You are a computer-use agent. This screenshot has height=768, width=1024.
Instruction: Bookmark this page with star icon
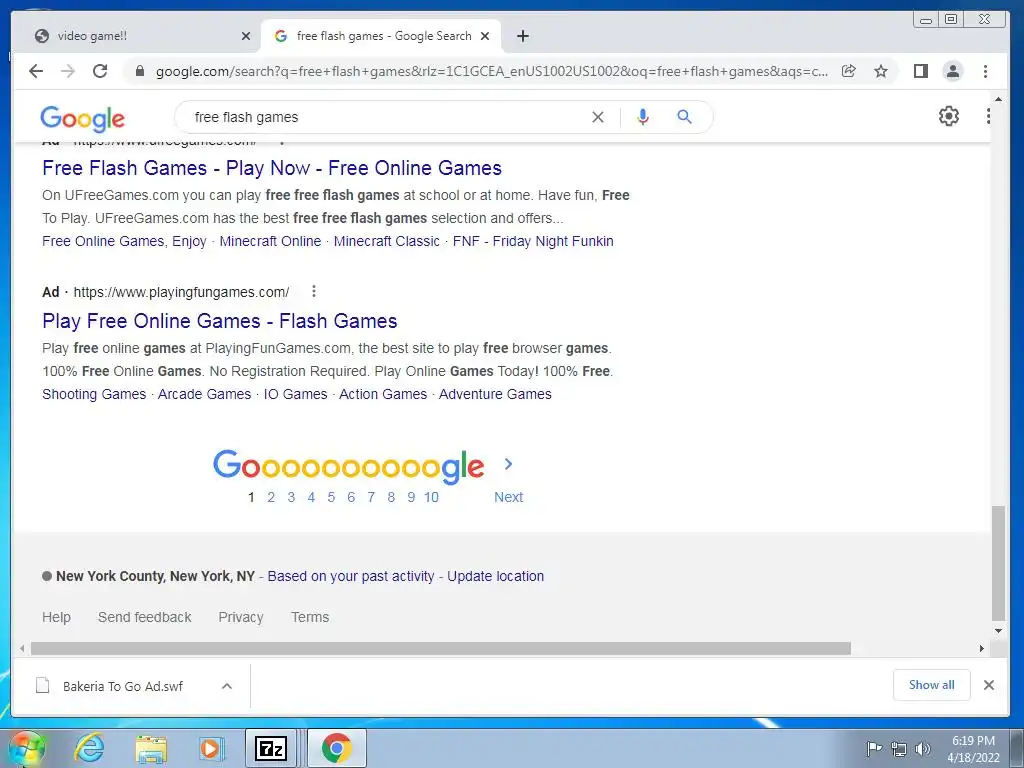pos(881,71)
